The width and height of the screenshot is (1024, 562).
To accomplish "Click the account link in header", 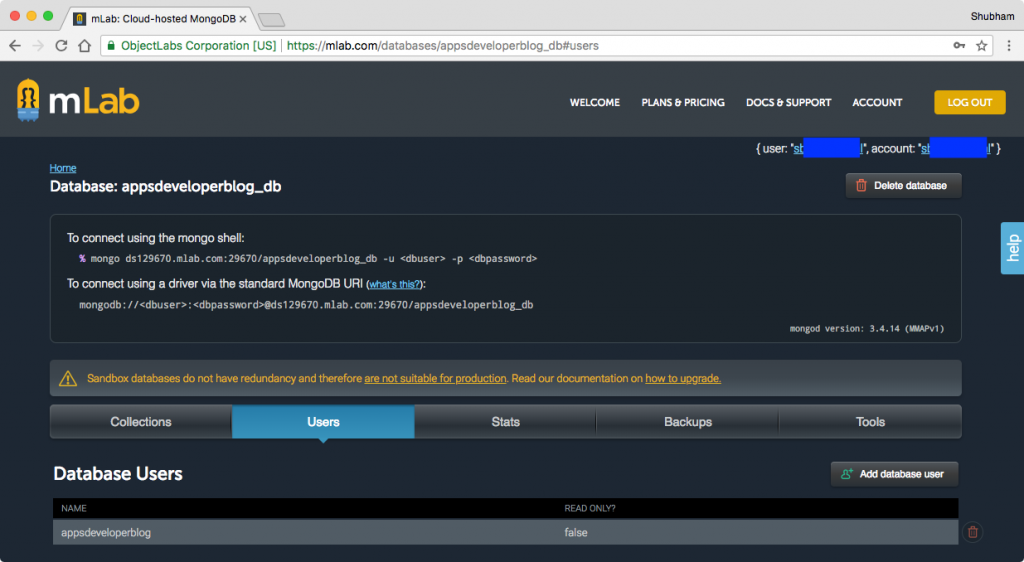I will click(x=956, y=149).
